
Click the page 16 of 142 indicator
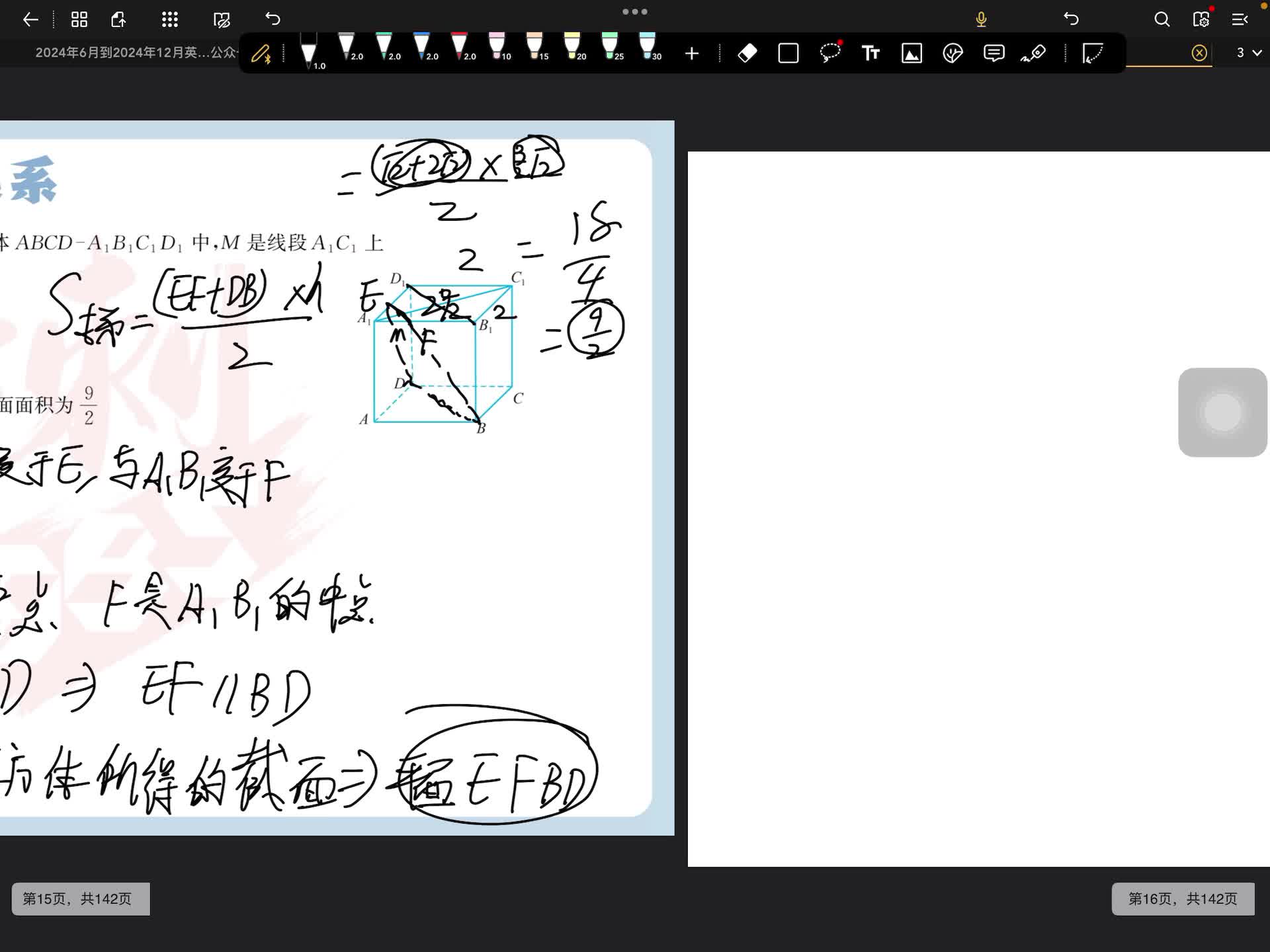tap(1182, 898)
